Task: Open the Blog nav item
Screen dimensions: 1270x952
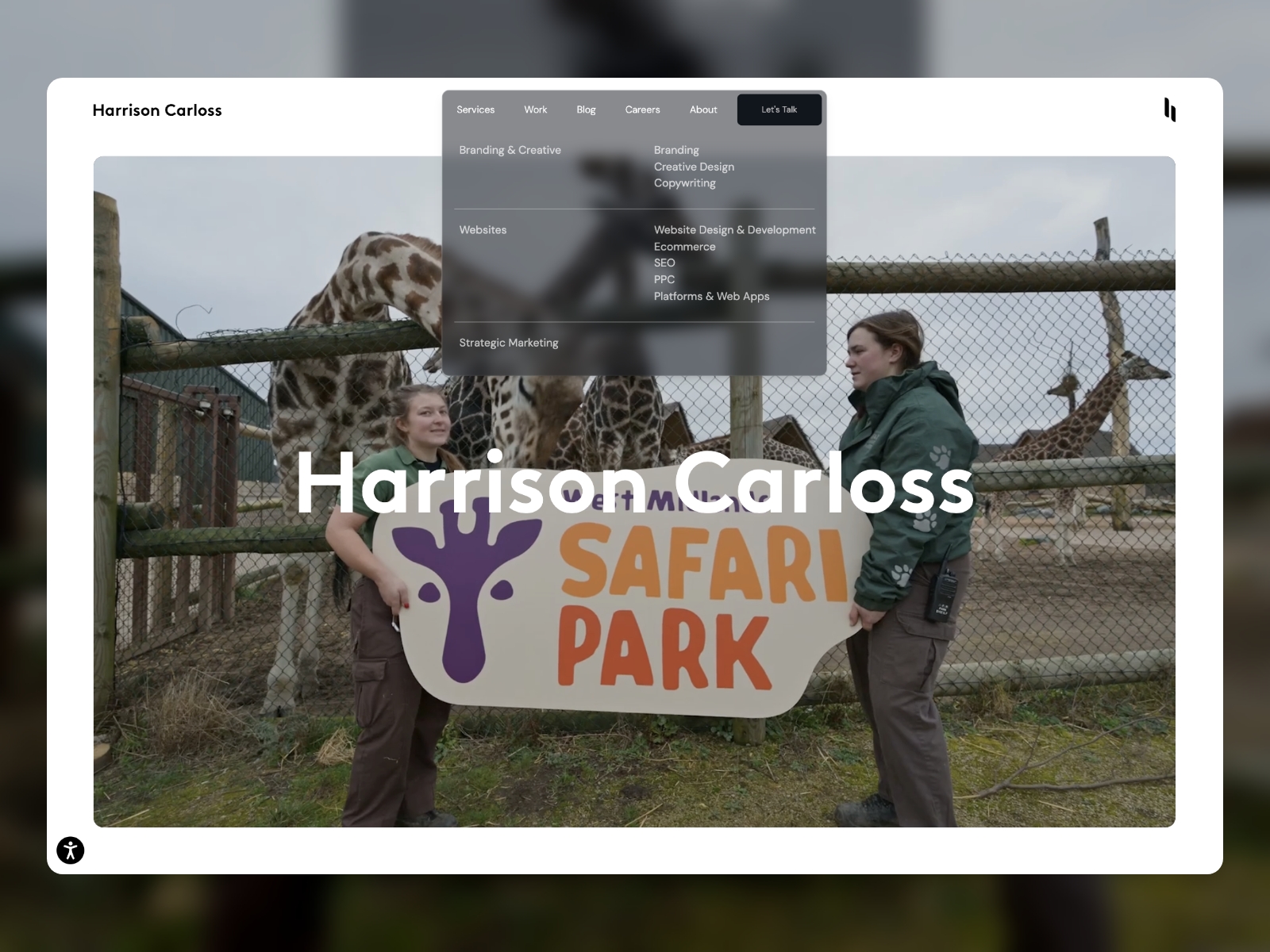Action: (x=586, y=109)
